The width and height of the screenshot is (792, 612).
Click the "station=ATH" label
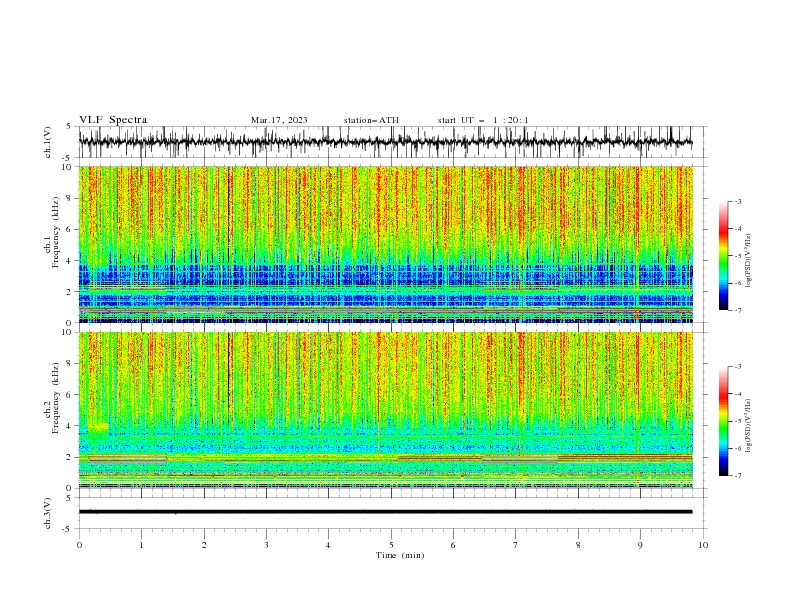pyautogui.click(x=371, y=120)
